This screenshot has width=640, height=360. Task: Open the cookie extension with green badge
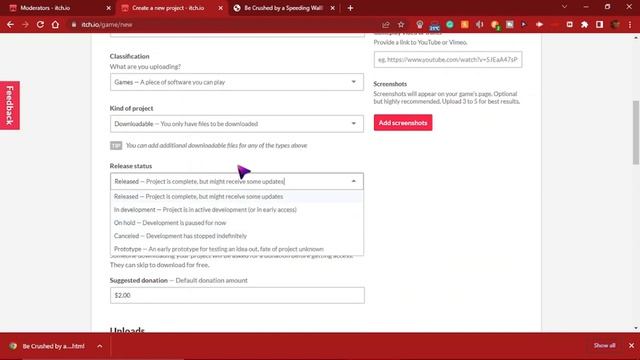point(495,25)
